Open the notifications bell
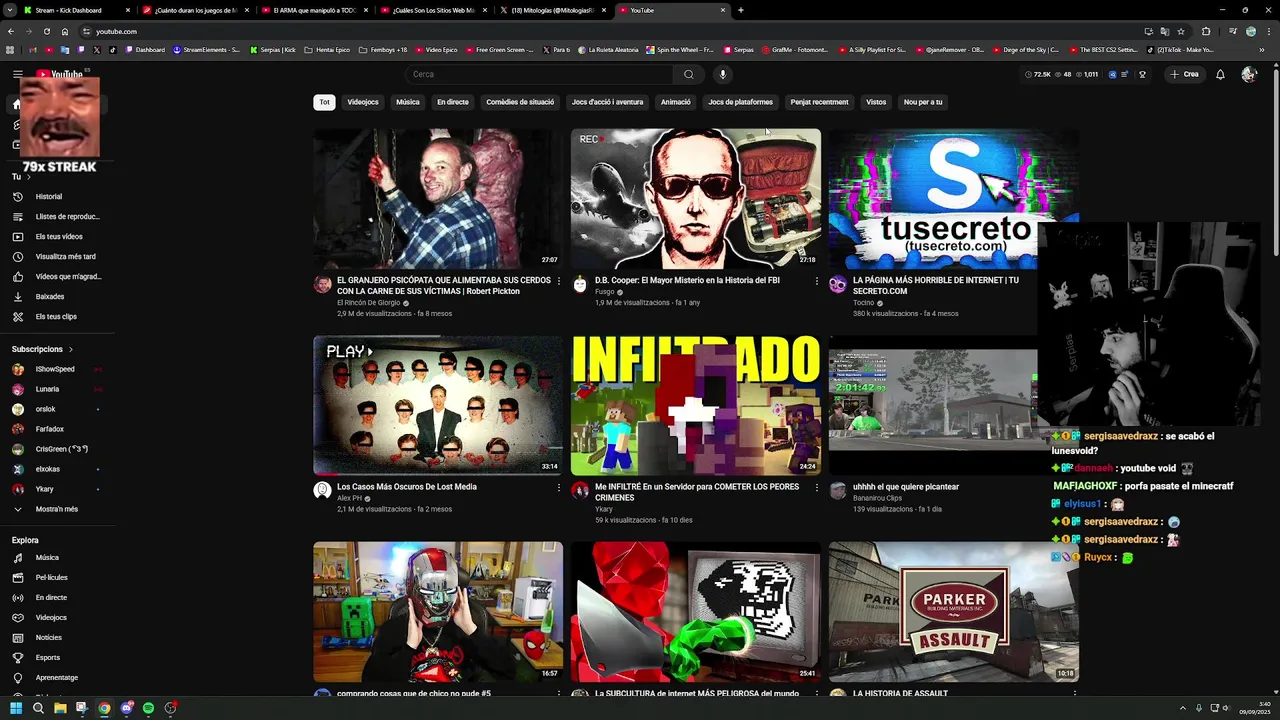This screenshot has height=720, width=1280. [x=1220, y=74]
